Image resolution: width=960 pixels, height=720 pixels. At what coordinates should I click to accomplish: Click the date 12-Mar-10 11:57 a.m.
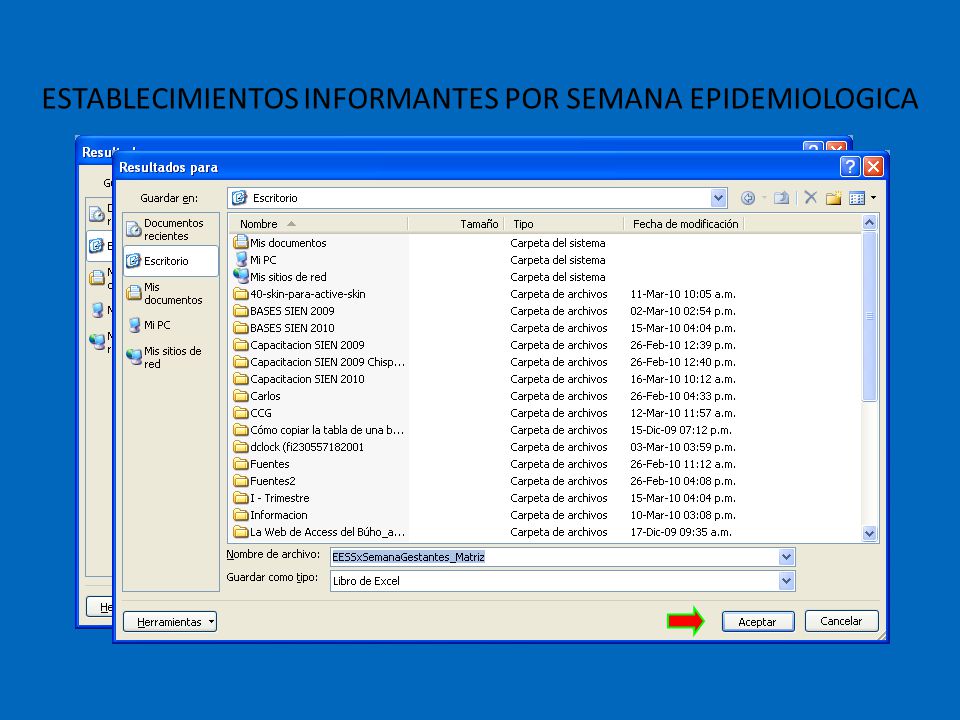pyautogui.click(x=683, y=413)
